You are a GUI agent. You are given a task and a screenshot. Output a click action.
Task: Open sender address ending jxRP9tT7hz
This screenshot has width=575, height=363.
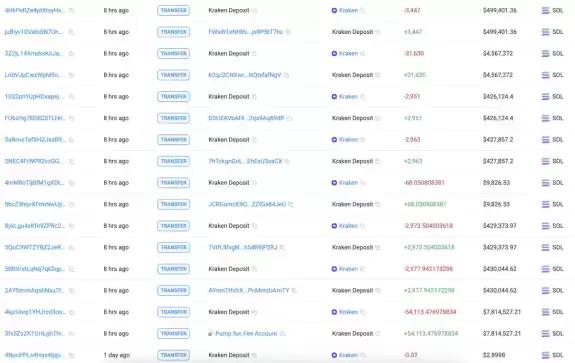coord(246,32)
